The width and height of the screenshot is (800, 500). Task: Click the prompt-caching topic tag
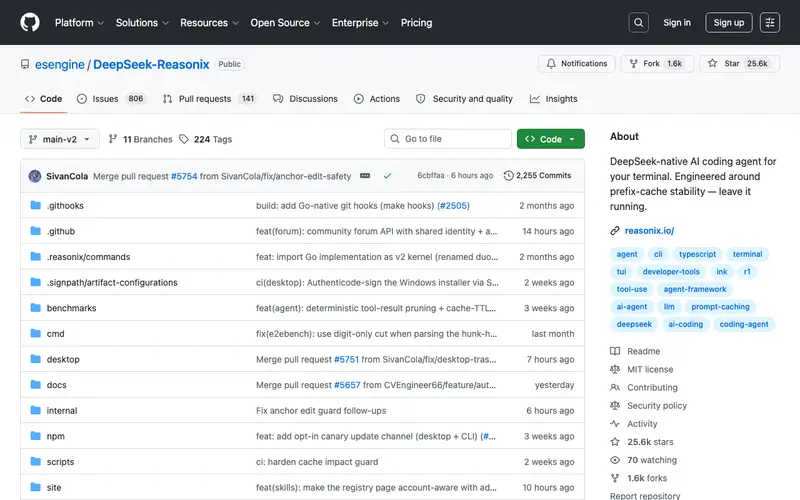point(720,307)
